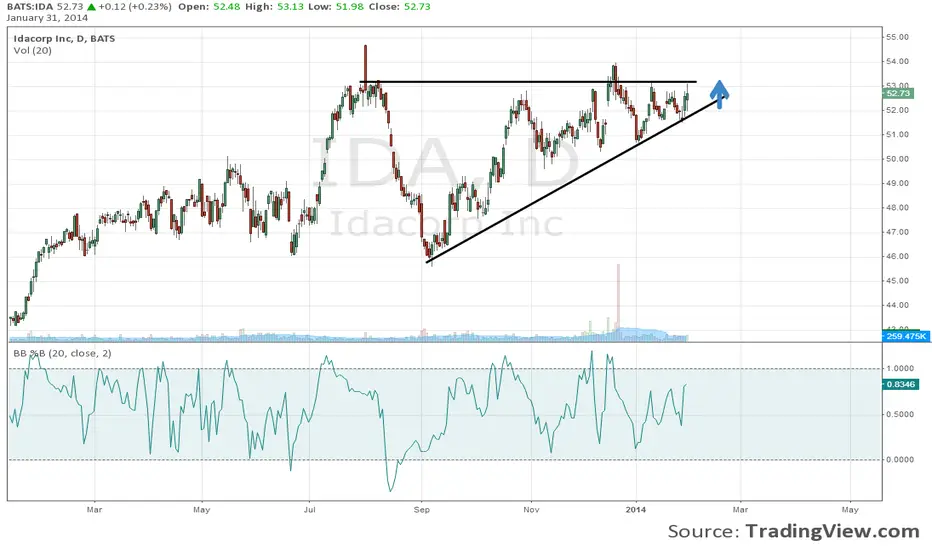
Task: Click the 46.00 price axis label
Action: click(x=898, y=256)
